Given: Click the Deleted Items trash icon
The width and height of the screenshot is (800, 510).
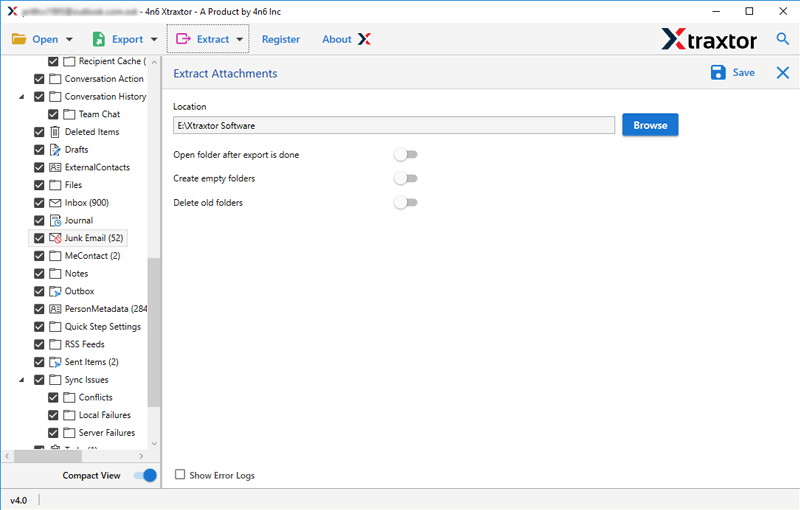Looking at the screenshot, I should pyautogui.click(x=55, y=132).
